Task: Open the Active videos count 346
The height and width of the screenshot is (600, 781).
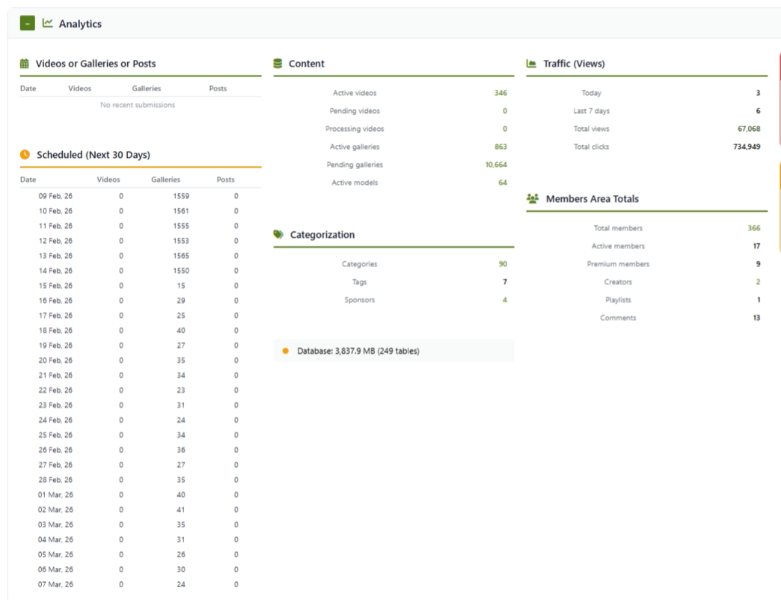Action: point(500,93)
